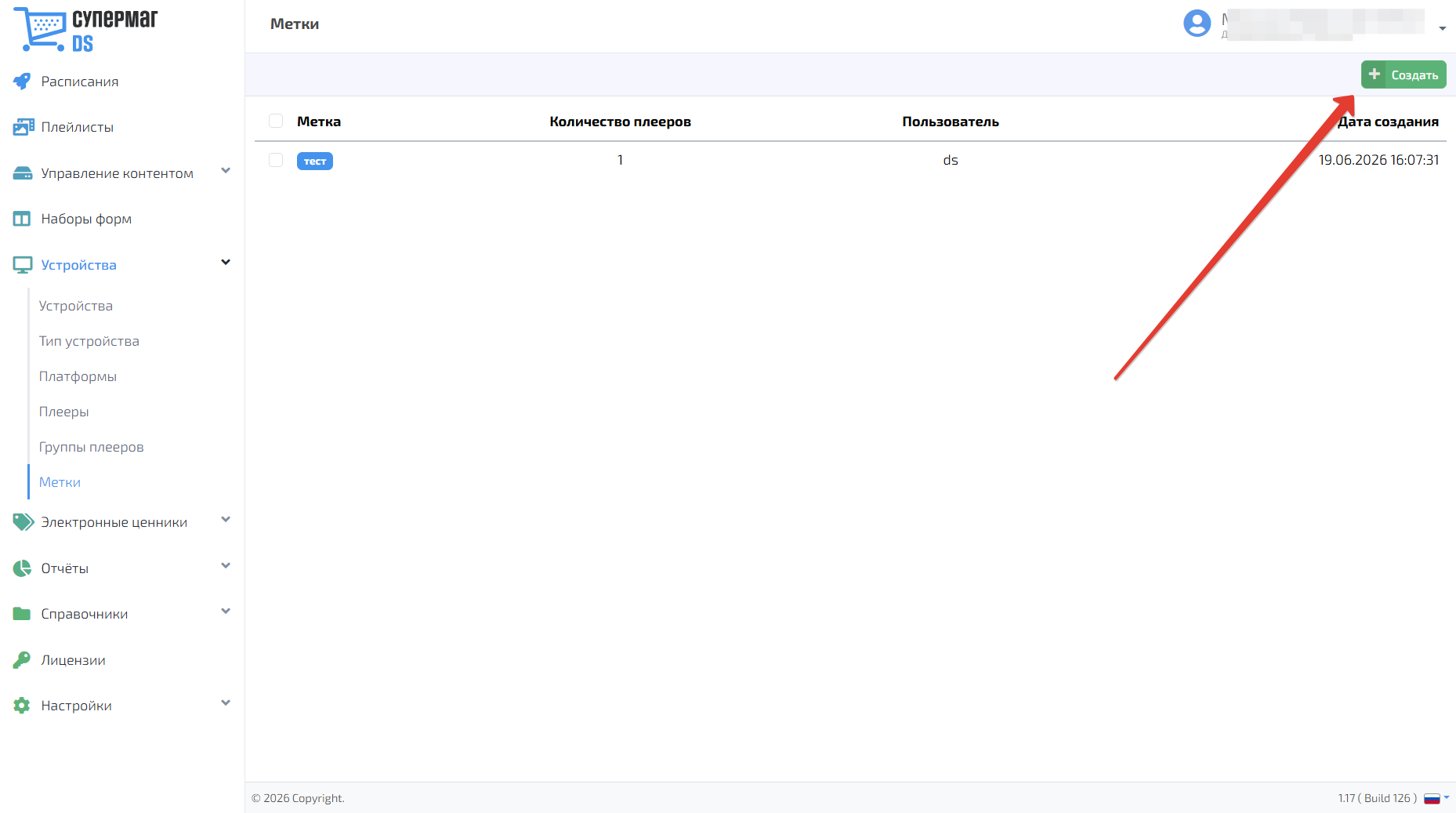Click the key icon next to Лицензии
The image size is (1456, 813).
22,660
